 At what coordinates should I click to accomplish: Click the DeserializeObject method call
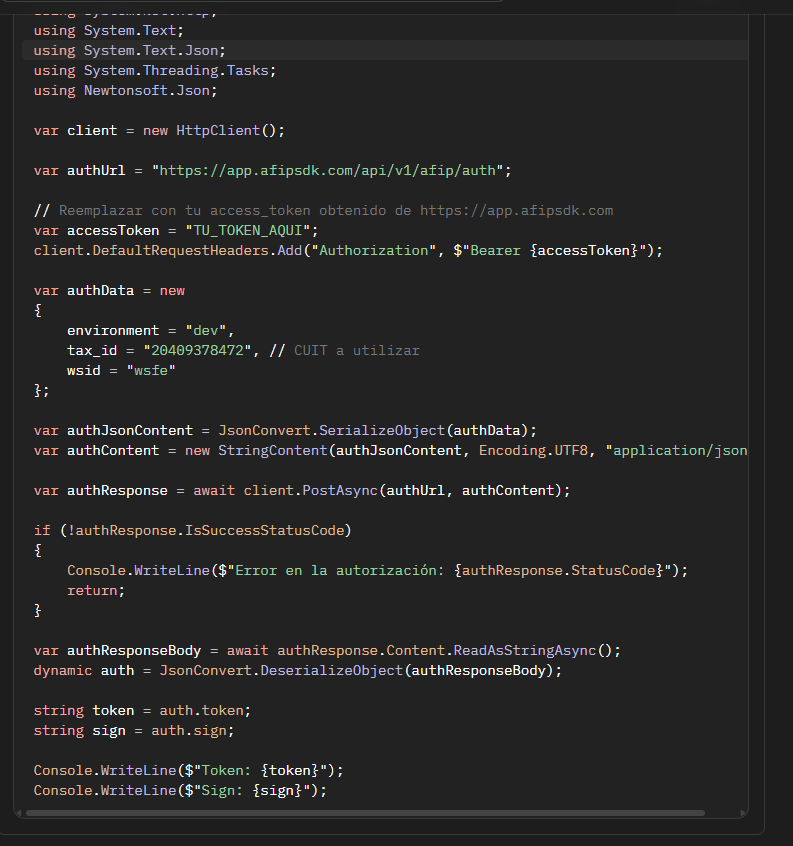[x=331, y=670]
